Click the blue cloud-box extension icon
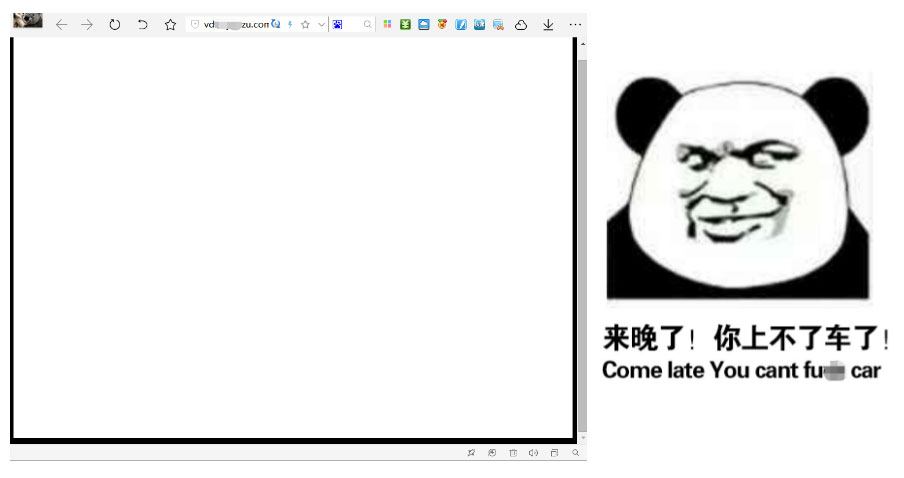904x478 pixels. click(x=424, y=24)
